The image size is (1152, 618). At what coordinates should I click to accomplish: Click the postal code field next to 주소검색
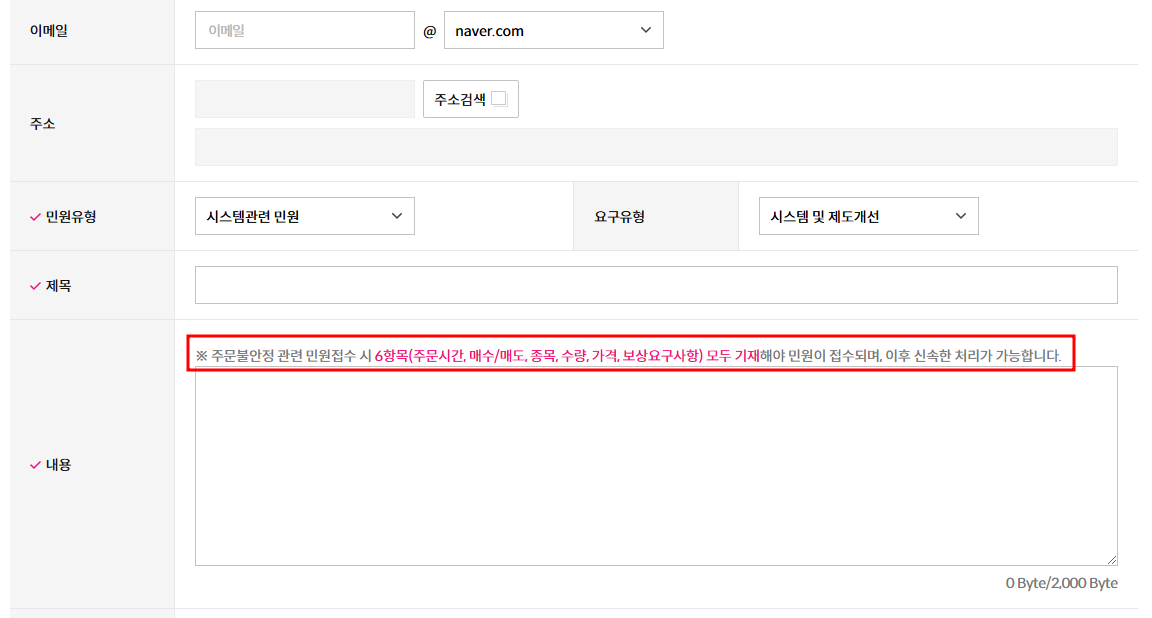(x=304, y=99)
